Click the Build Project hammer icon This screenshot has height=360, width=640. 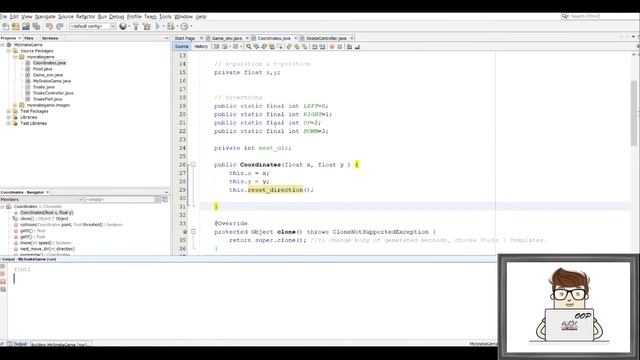coord(136,26)
